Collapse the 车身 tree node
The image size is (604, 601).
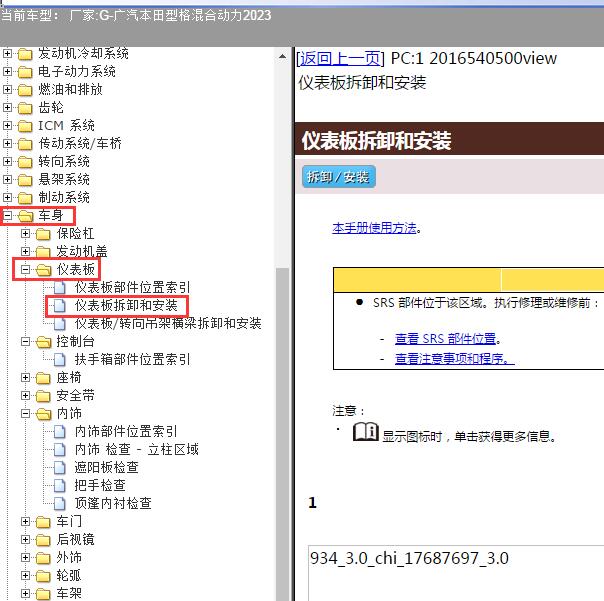pos(7,215)
